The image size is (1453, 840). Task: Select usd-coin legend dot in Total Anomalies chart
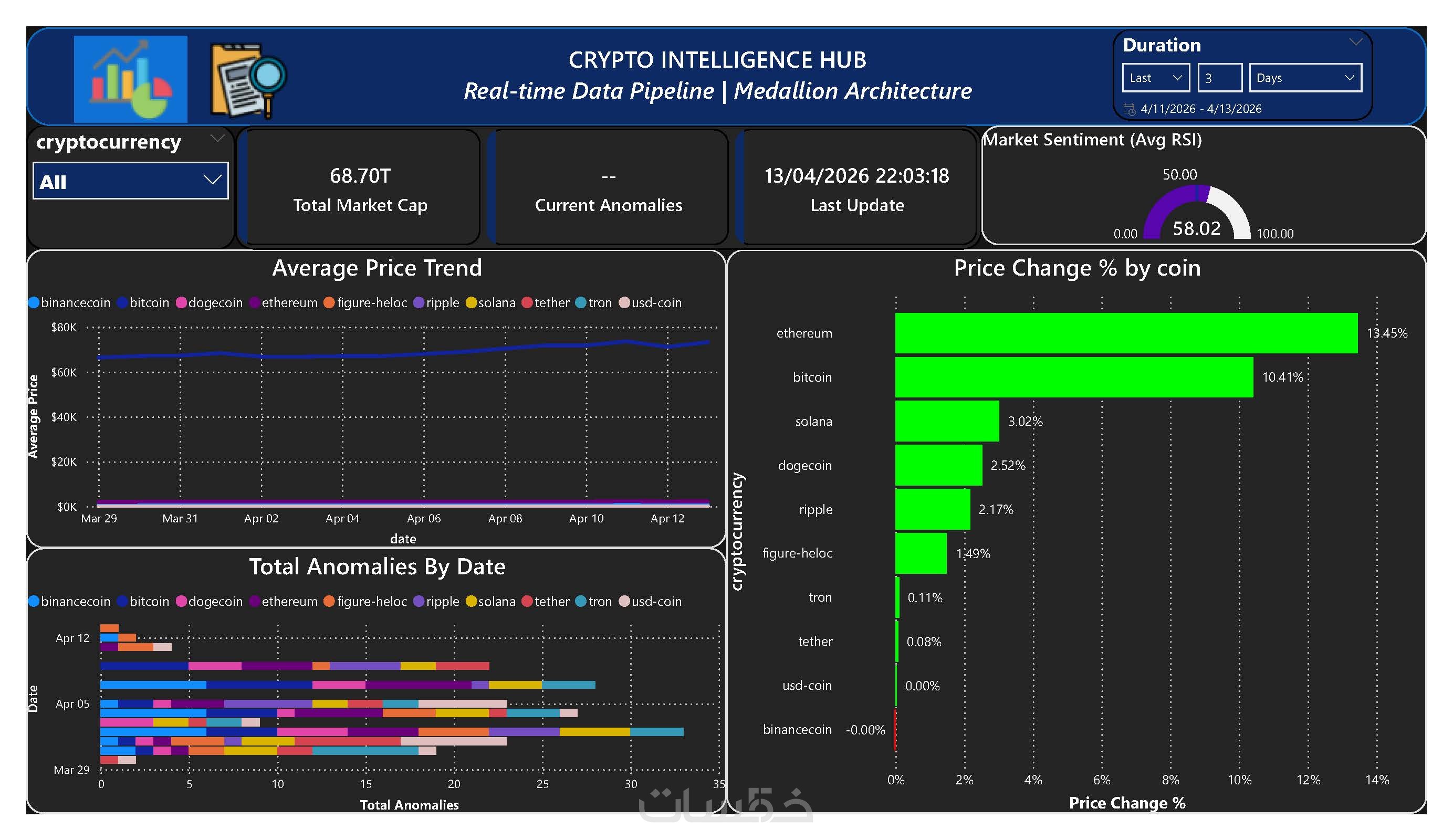(x=624, y=601)
